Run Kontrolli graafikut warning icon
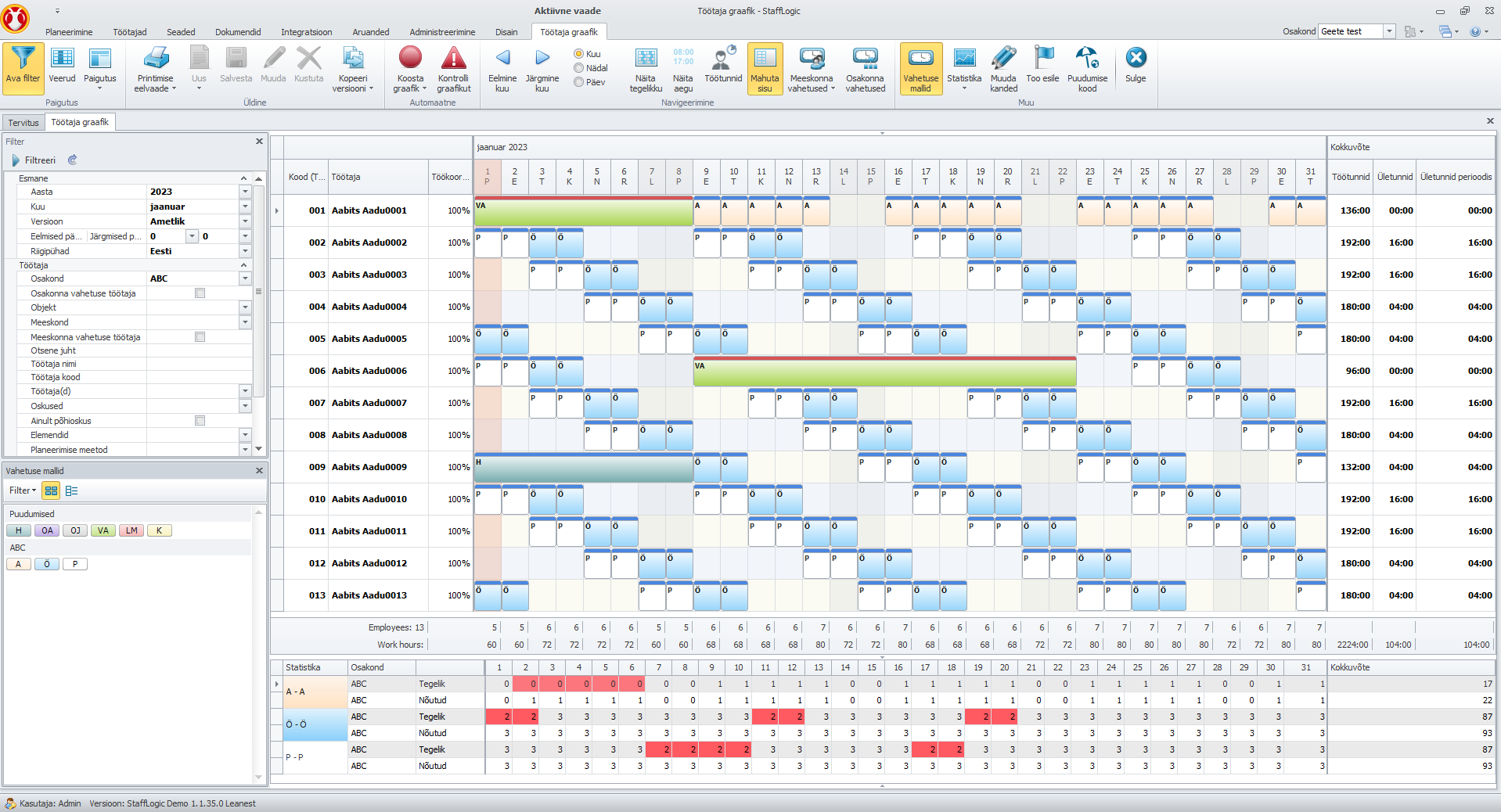 (454, 58)
